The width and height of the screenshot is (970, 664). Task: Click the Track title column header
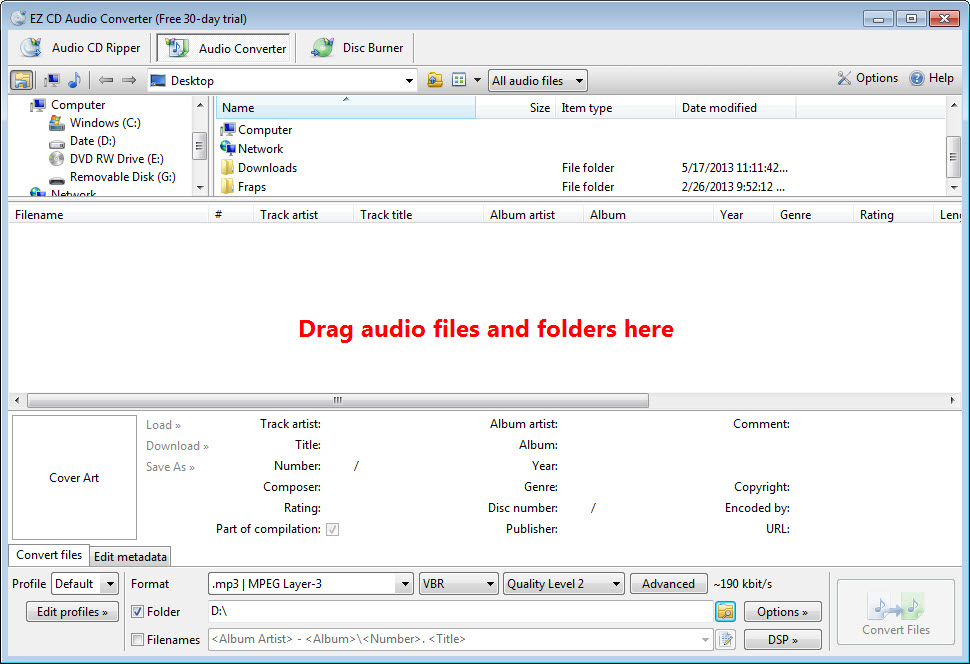(418, 215)
